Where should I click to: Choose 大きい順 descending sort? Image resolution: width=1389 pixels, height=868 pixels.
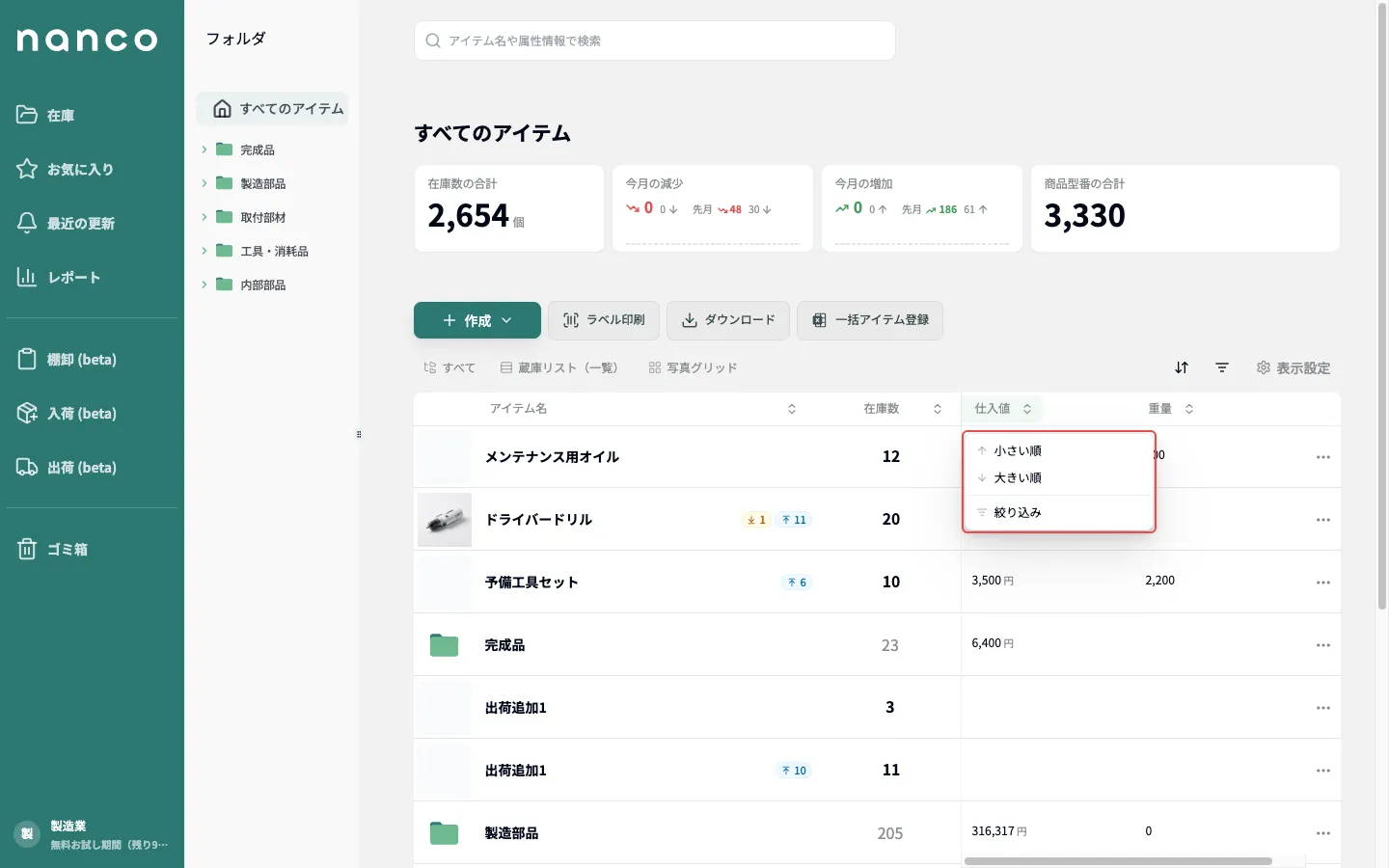[1058, 477]
